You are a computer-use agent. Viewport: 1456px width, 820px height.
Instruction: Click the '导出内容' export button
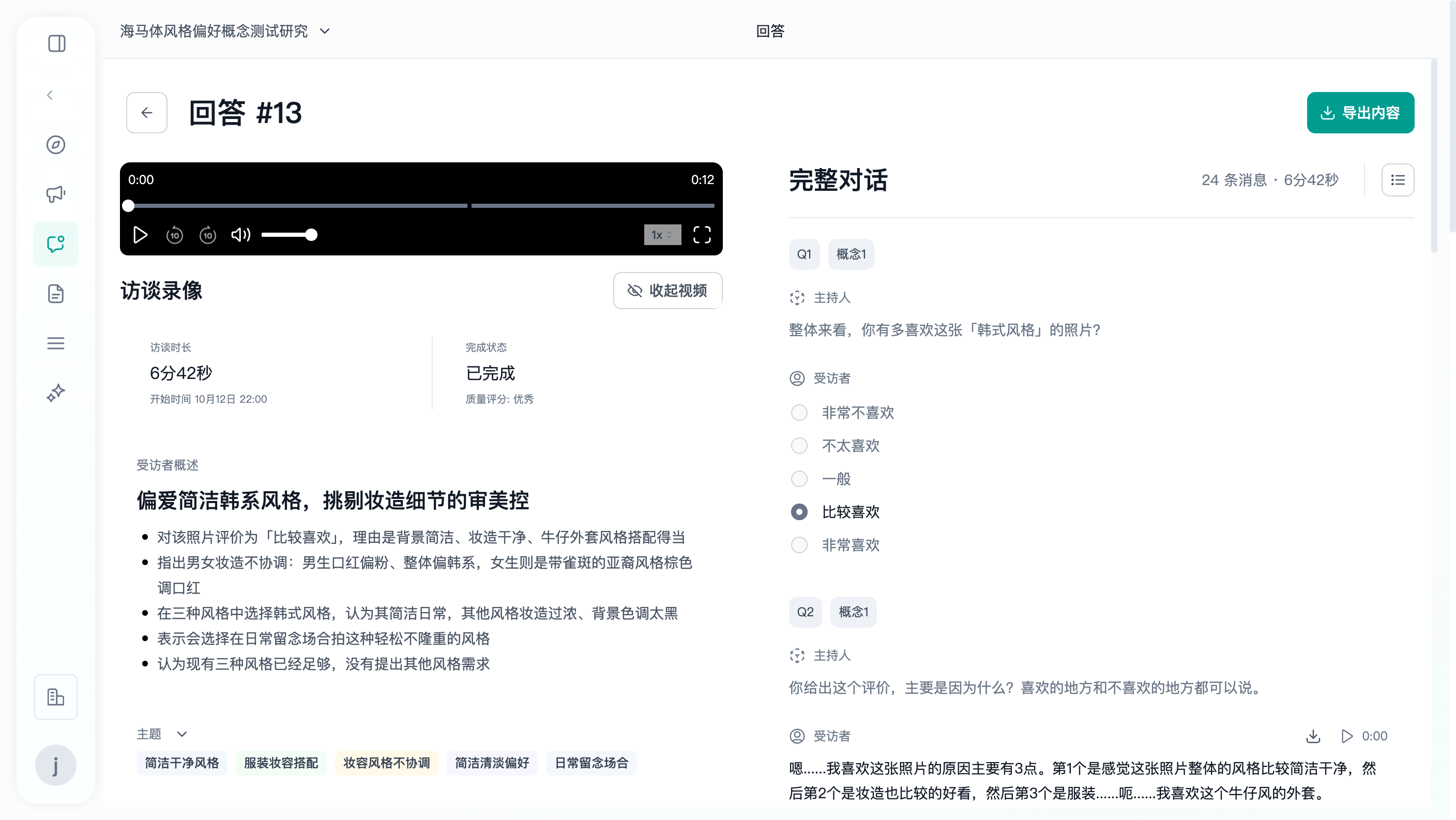(x=1360, y=113)
